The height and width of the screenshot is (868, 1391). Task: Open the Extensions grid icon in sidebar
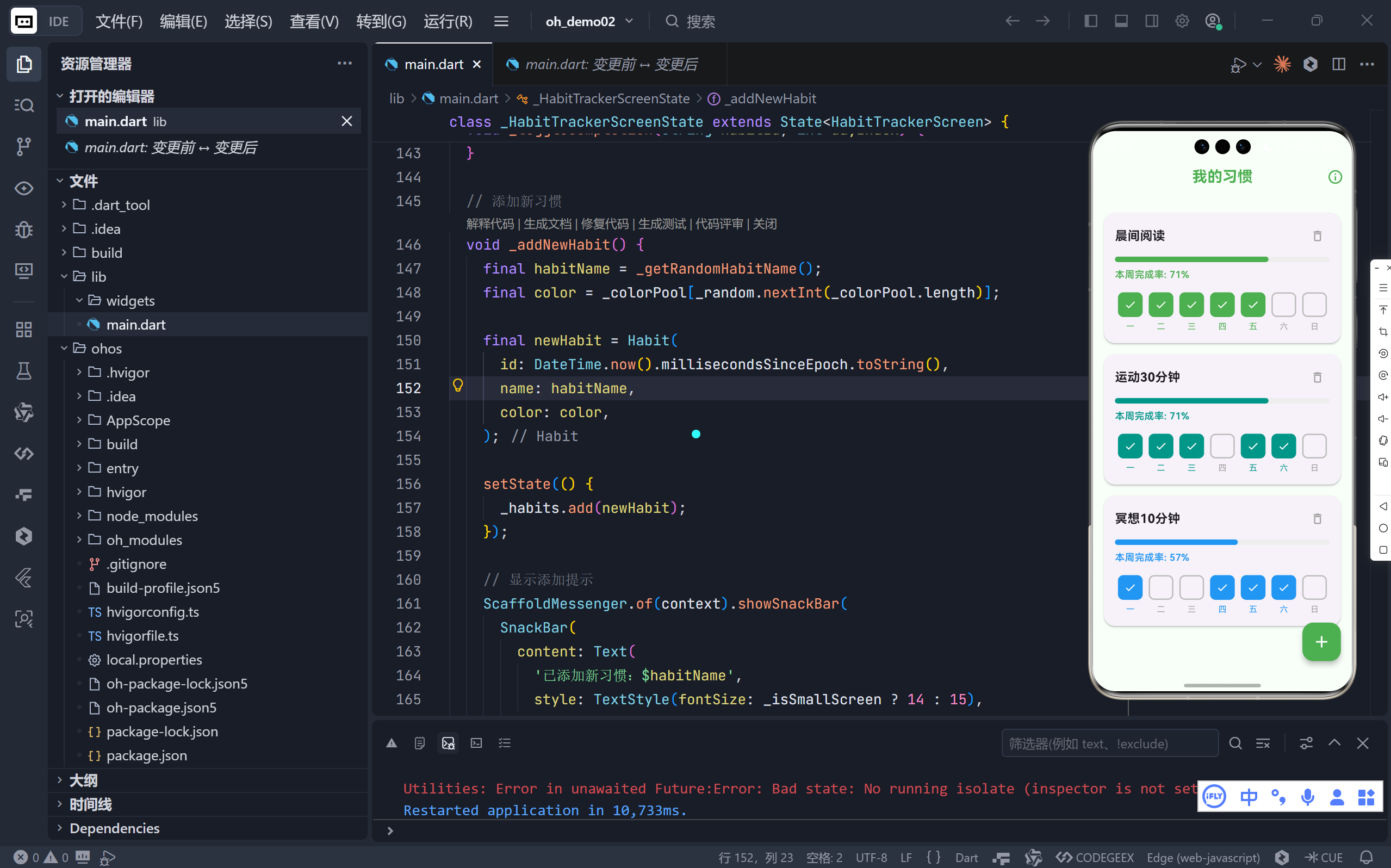23,330
